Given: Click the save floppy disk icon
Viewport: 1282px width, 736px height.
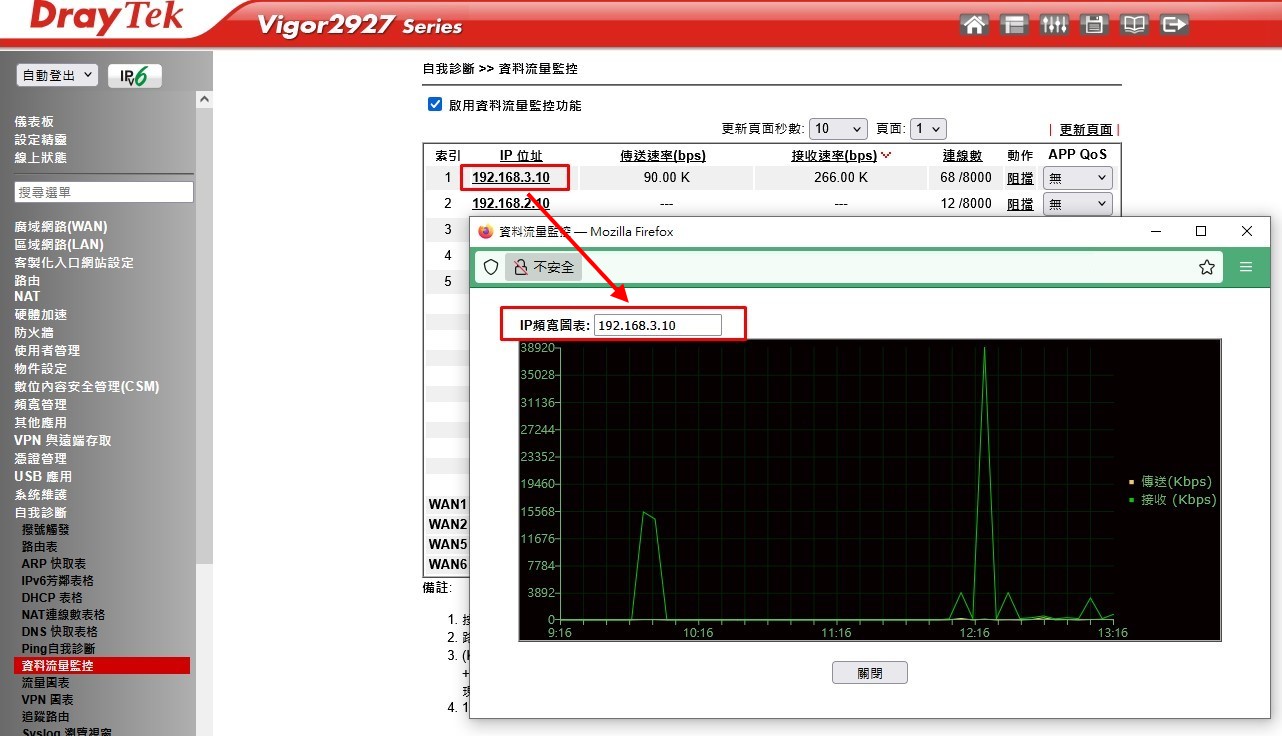Looking at the screenshot, I should click(x=1094, y=25).
